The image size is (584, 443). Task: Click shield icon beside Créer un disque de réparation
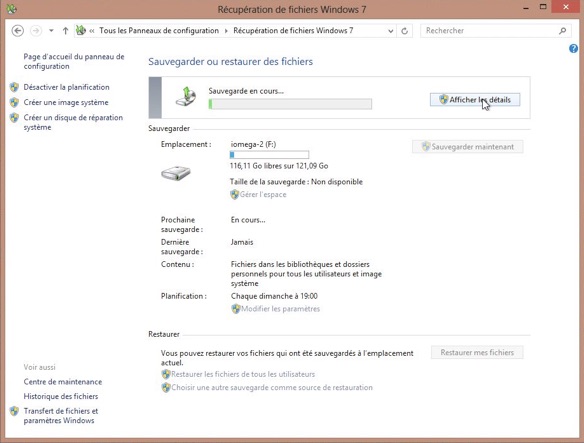(15, 118)
